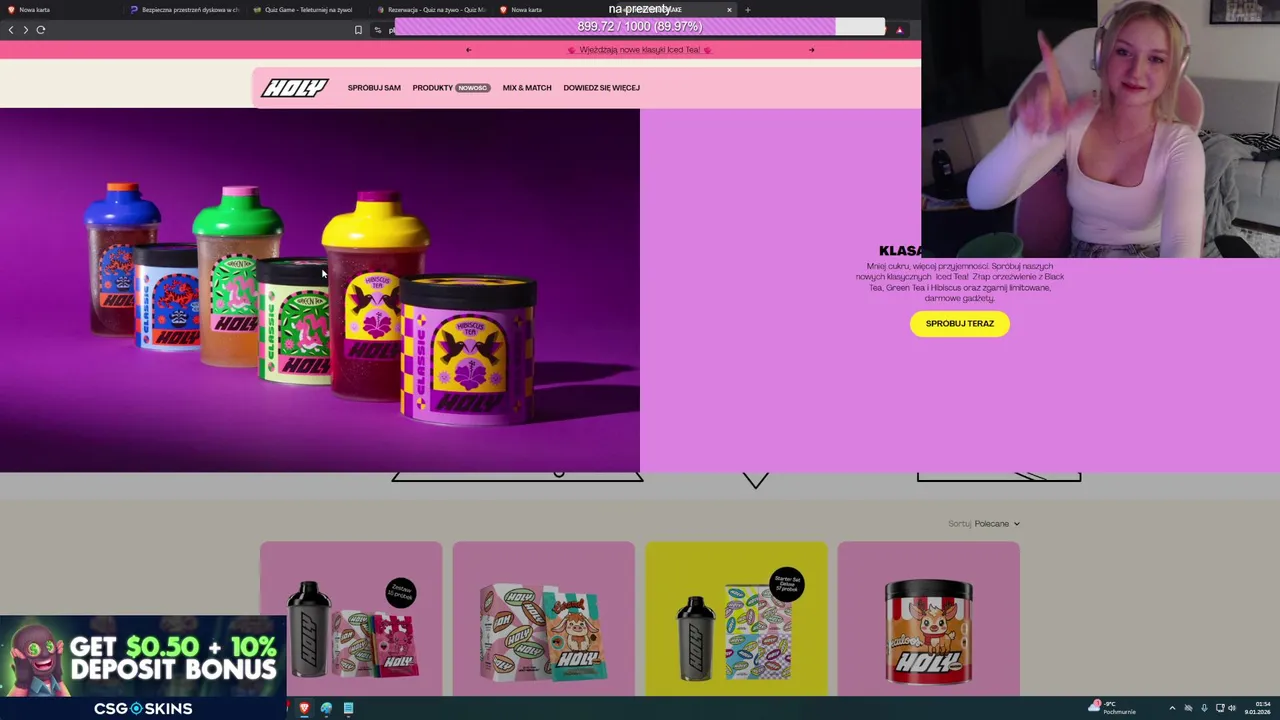Click the HOLY logo in the site header
1280x720 pixels.
(x=295, y=88)
